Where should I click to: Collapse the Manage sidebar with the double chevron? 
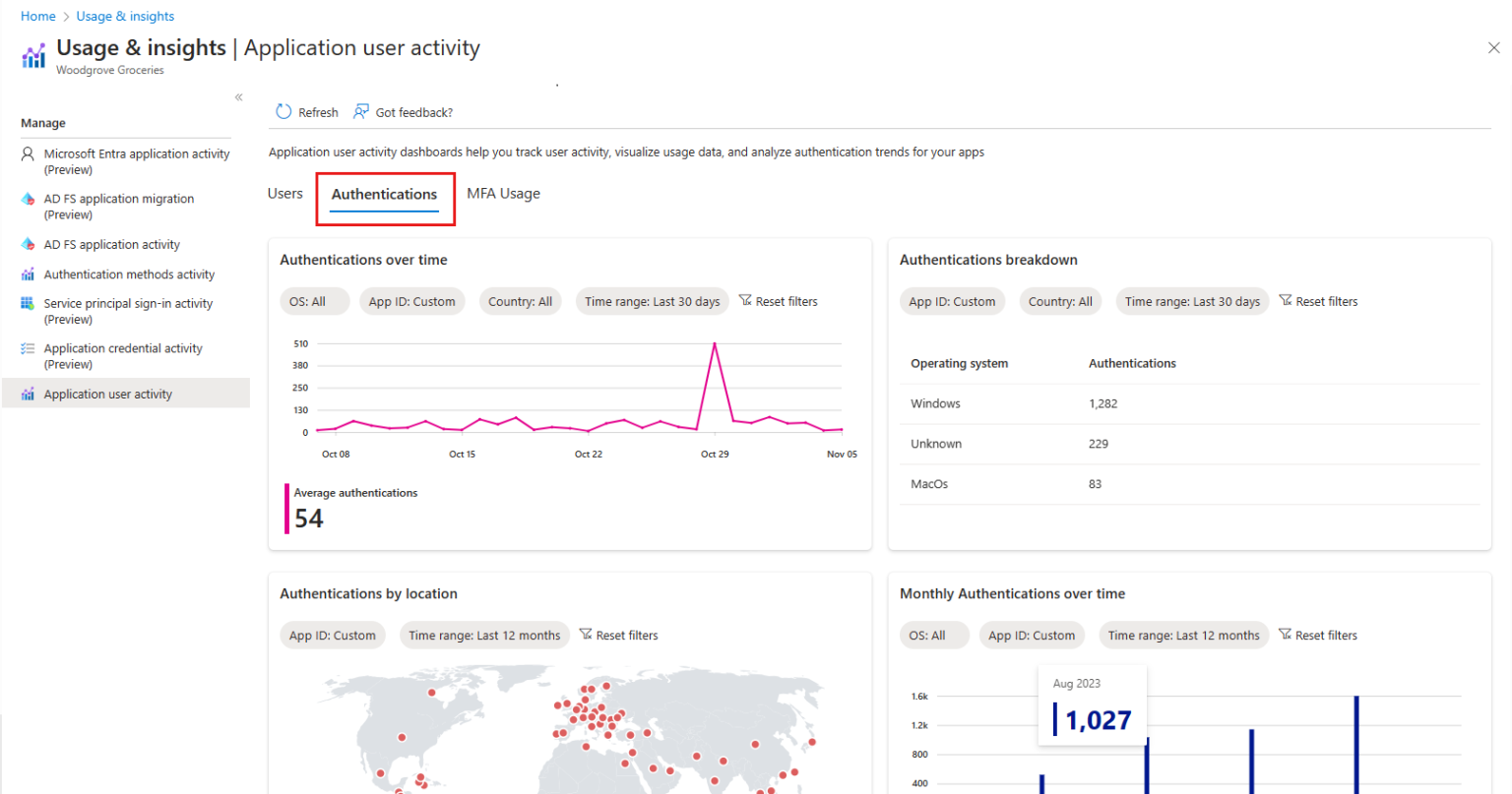[x=238, y=97]
